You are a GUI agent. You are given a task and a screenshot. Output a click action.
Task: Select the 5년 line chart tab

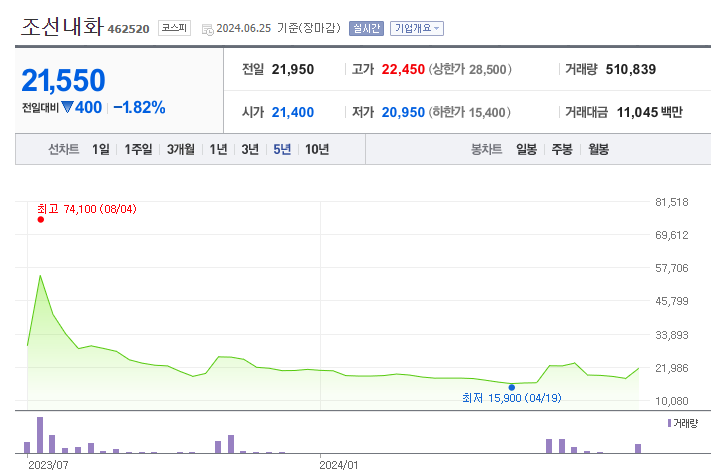click(282, 149)
